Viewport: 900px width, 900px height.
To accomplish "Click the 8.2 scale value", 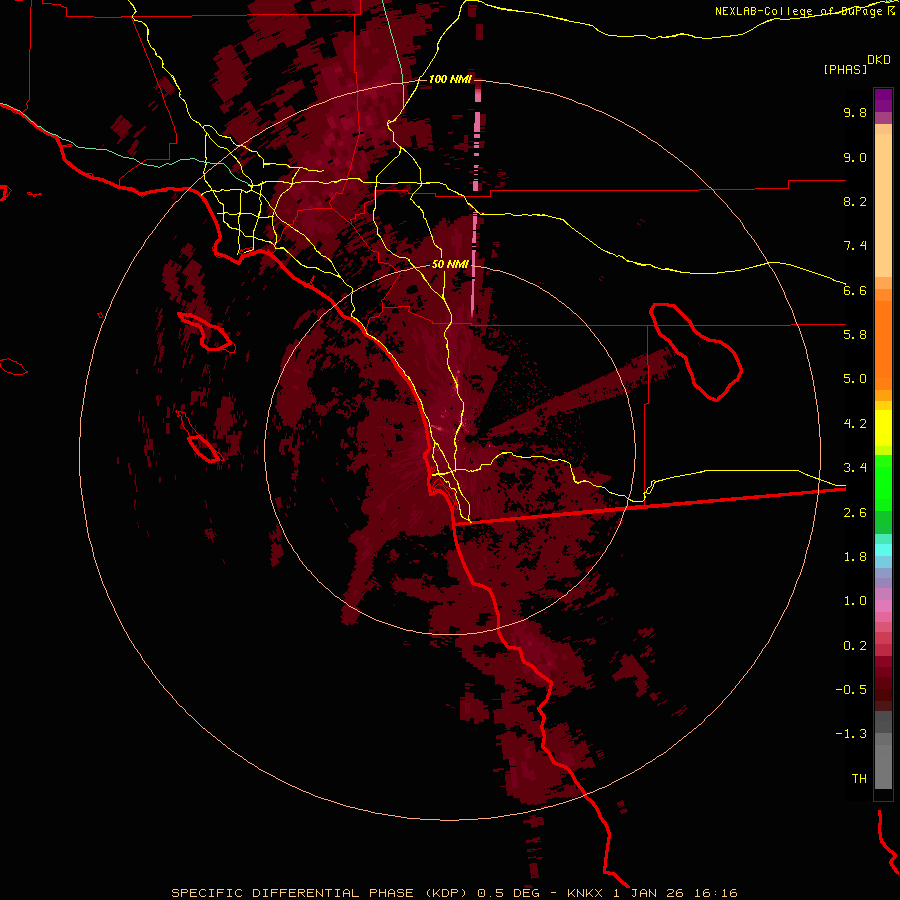I will point(855,201).
